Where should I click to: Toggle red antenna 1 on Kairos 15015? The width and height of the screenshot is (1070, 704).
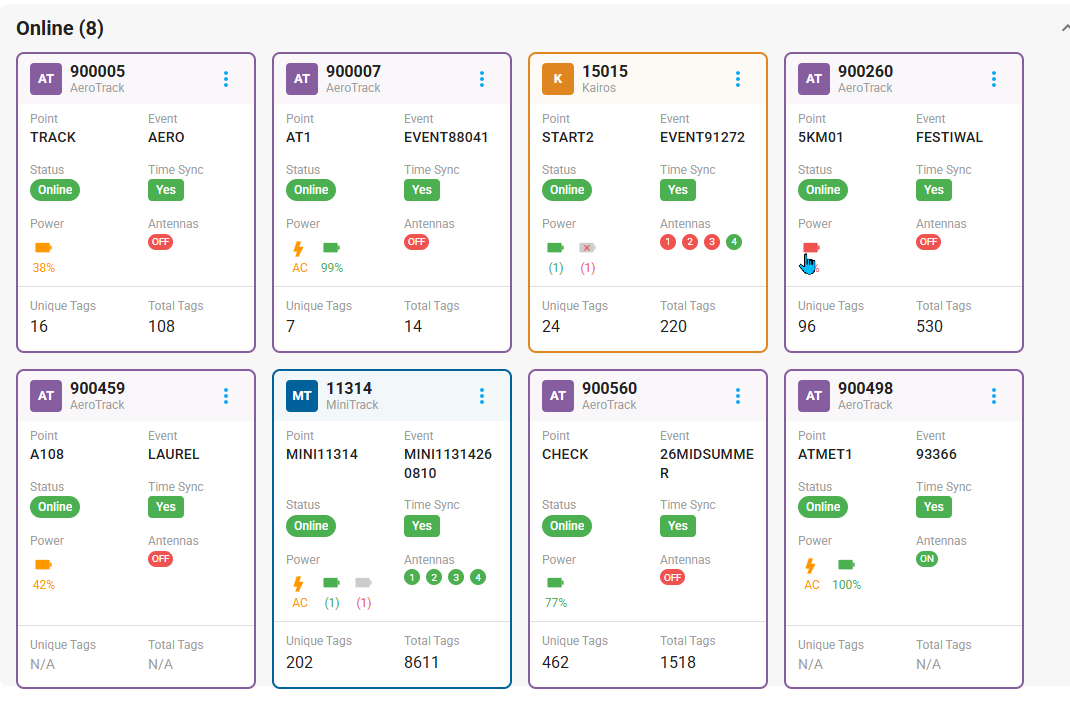pyautogui.click(x=668, y=241)
